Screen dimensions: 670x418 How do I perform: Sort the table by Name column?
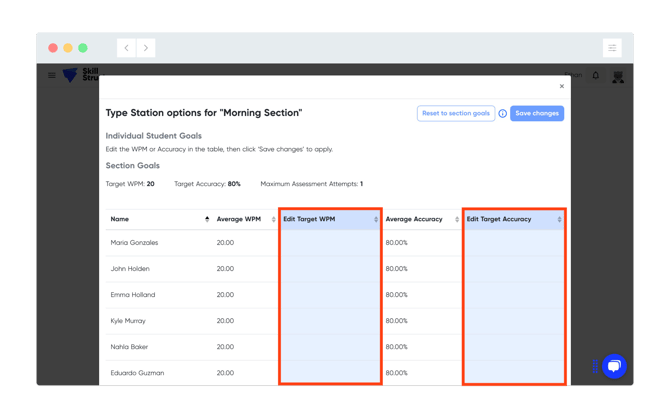(x=207, y=219)
